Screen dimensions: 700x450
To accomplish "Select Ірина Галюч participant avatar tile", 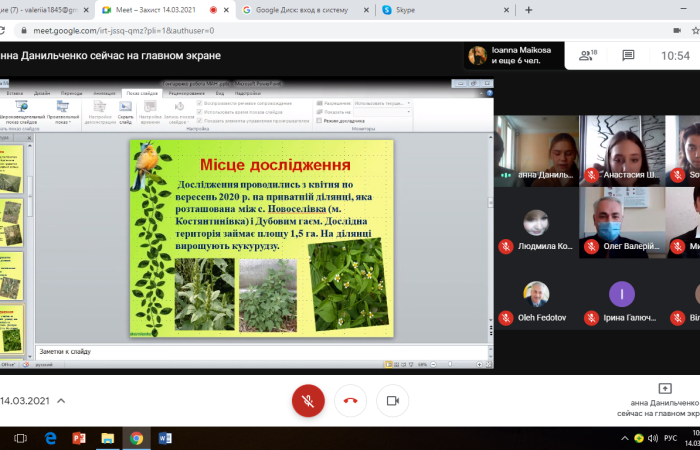I will (x=622, y=300).
